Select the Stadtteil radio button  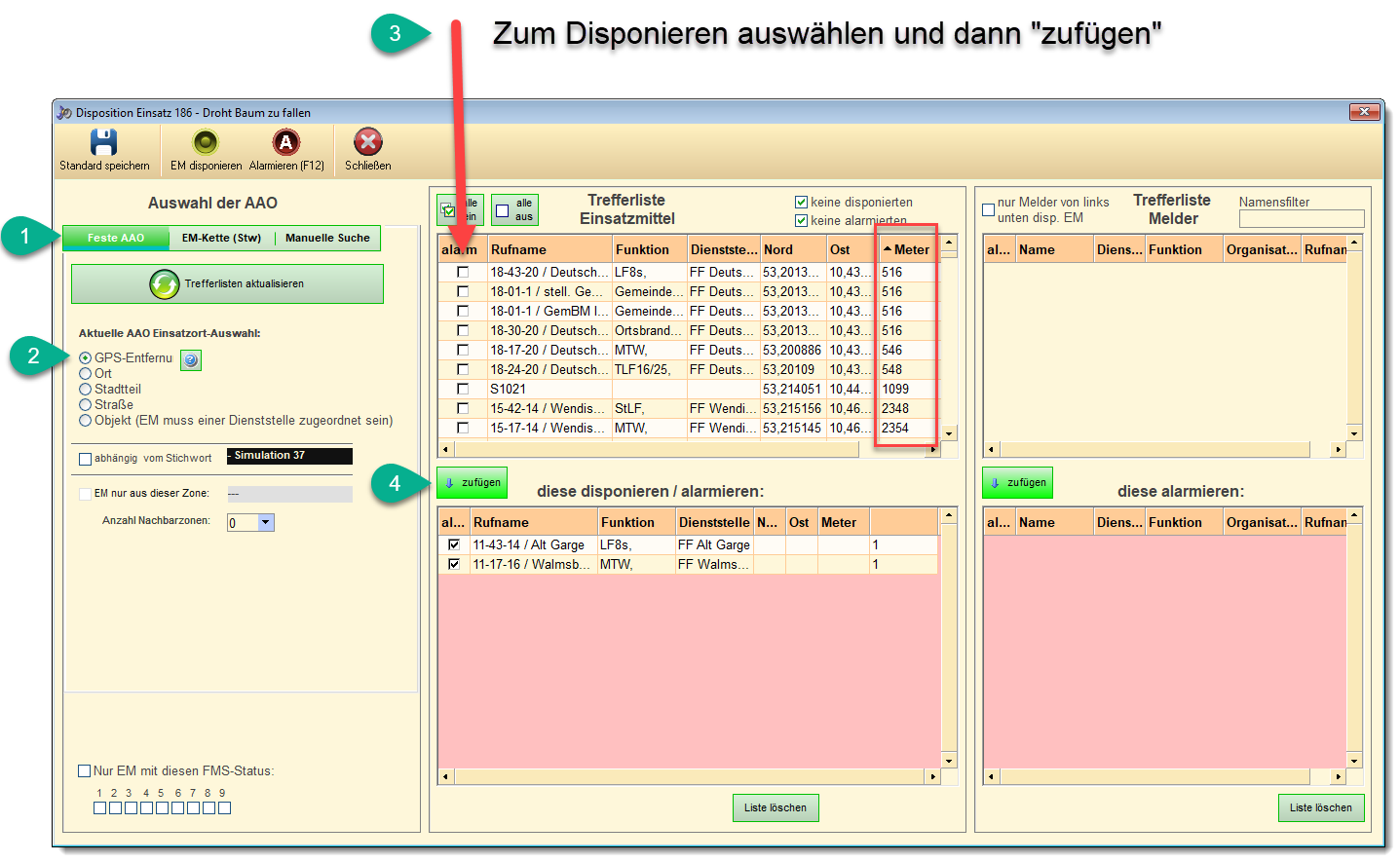pos(86,390)
